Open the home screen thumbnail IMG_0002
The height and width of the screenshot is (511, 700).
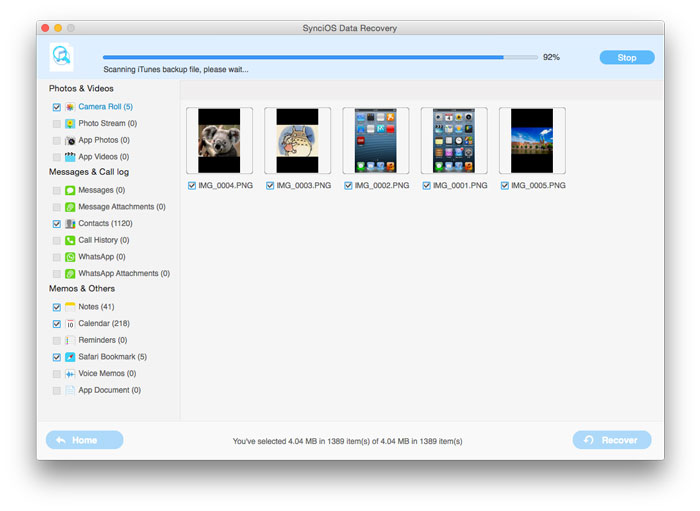(x=375, y=141)
